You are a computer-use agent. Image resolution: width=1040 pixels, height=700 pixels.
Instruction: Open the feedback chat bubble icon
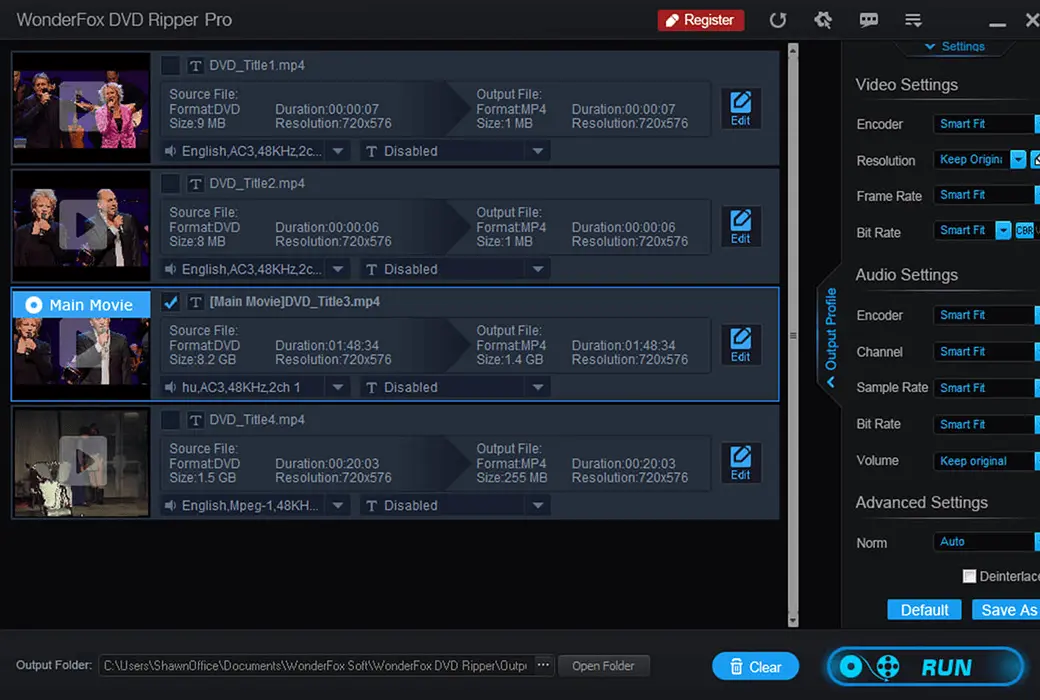[x=869, y=20]
